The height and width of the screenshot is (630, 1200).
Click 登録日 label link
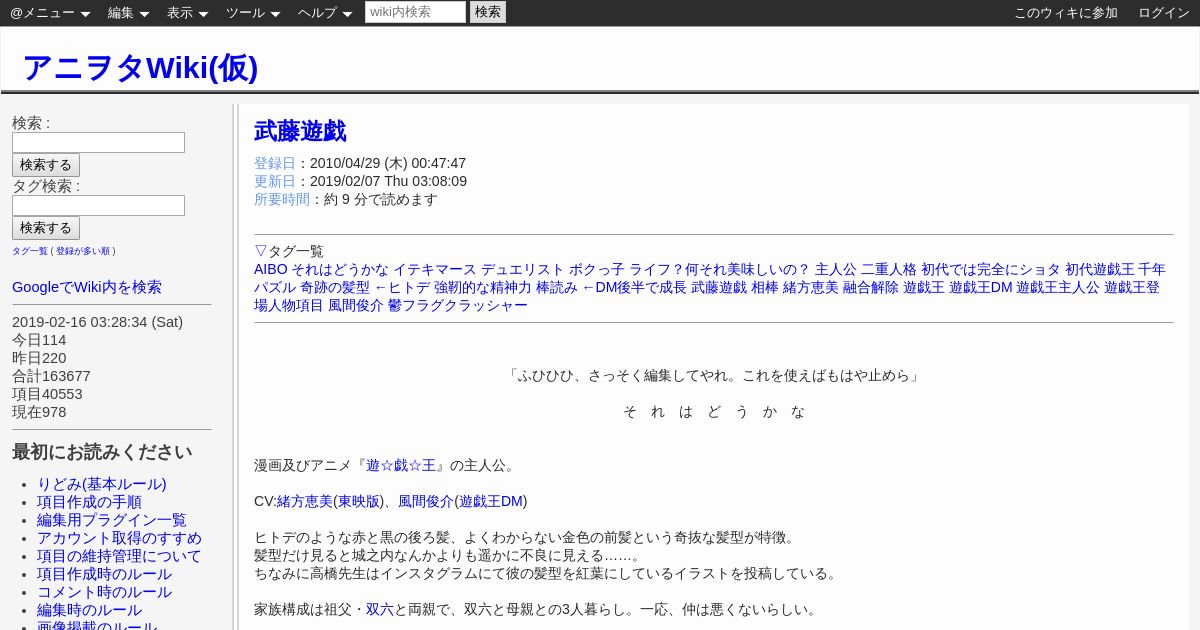click(x=275, y=163)
